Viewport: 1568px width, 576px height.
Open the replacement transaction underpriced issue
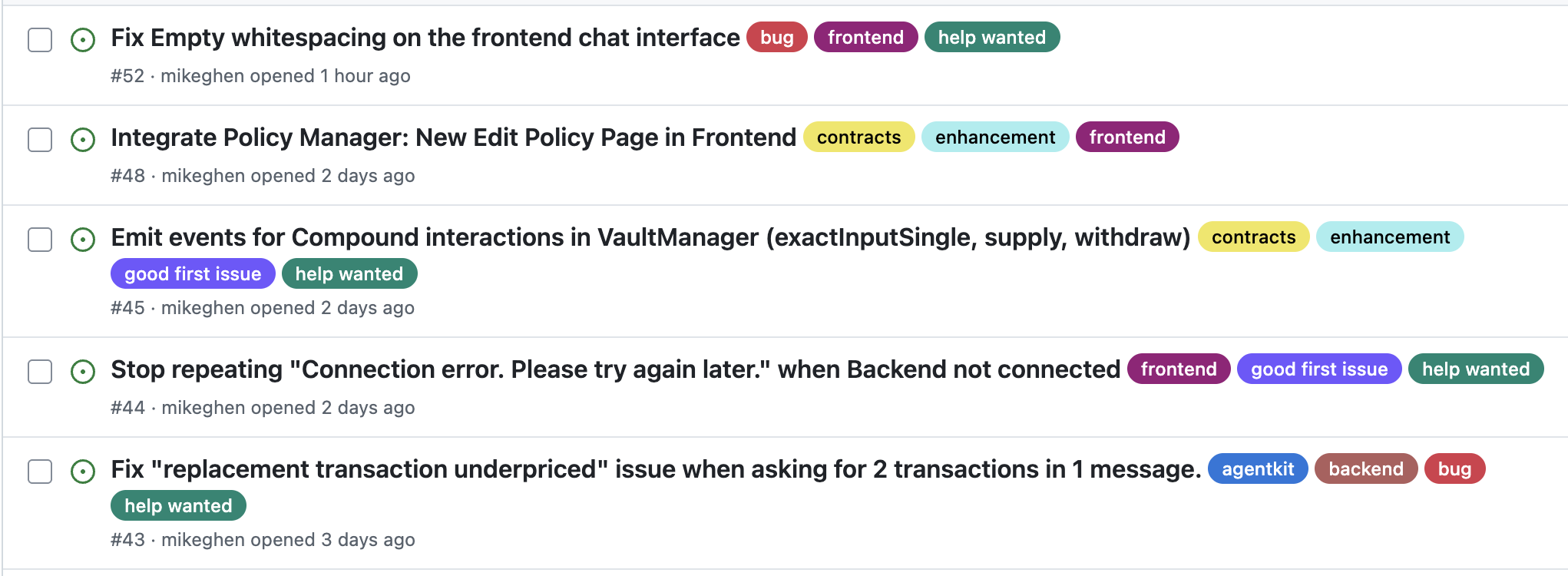coord(656,469)
